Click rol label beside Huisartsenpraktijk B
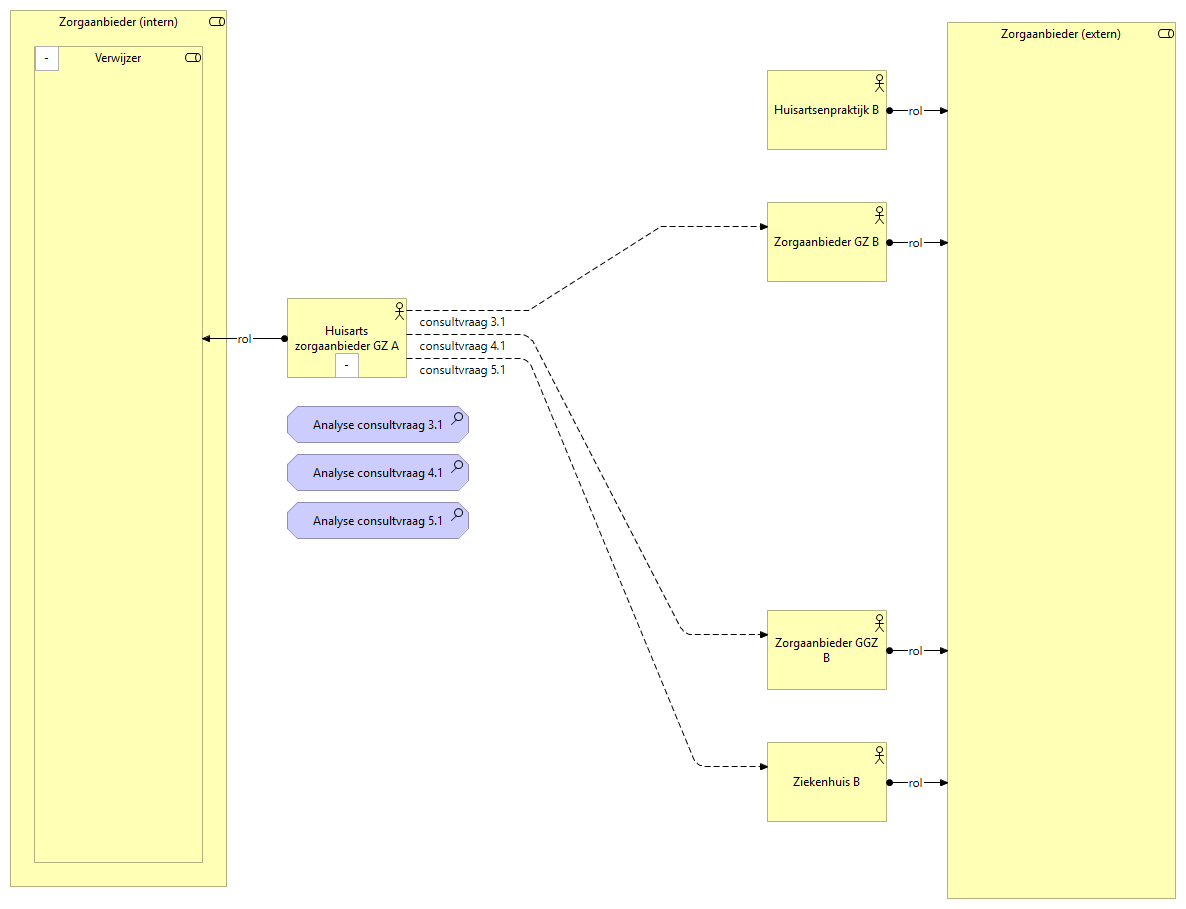The image size is (1186, 909). pyautogui.click(x=915, y=111)
